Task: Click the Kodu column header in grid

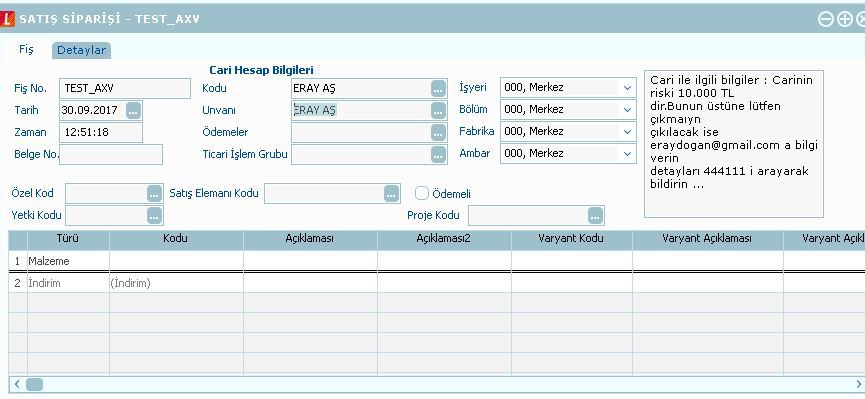Action: click(x=176, y=239)
